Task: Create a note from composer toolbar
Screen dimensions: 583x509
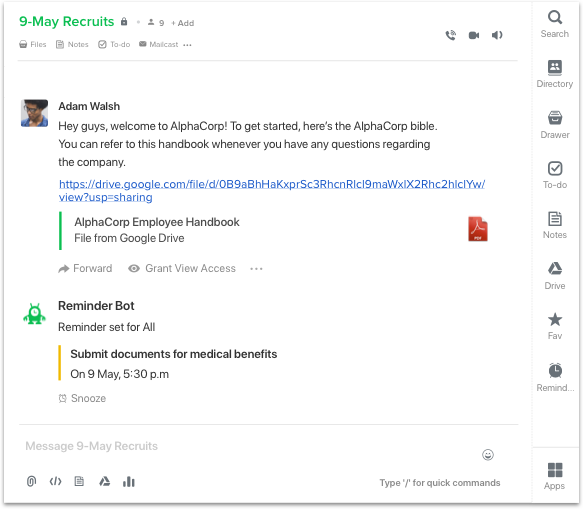Action: (79, 481)
